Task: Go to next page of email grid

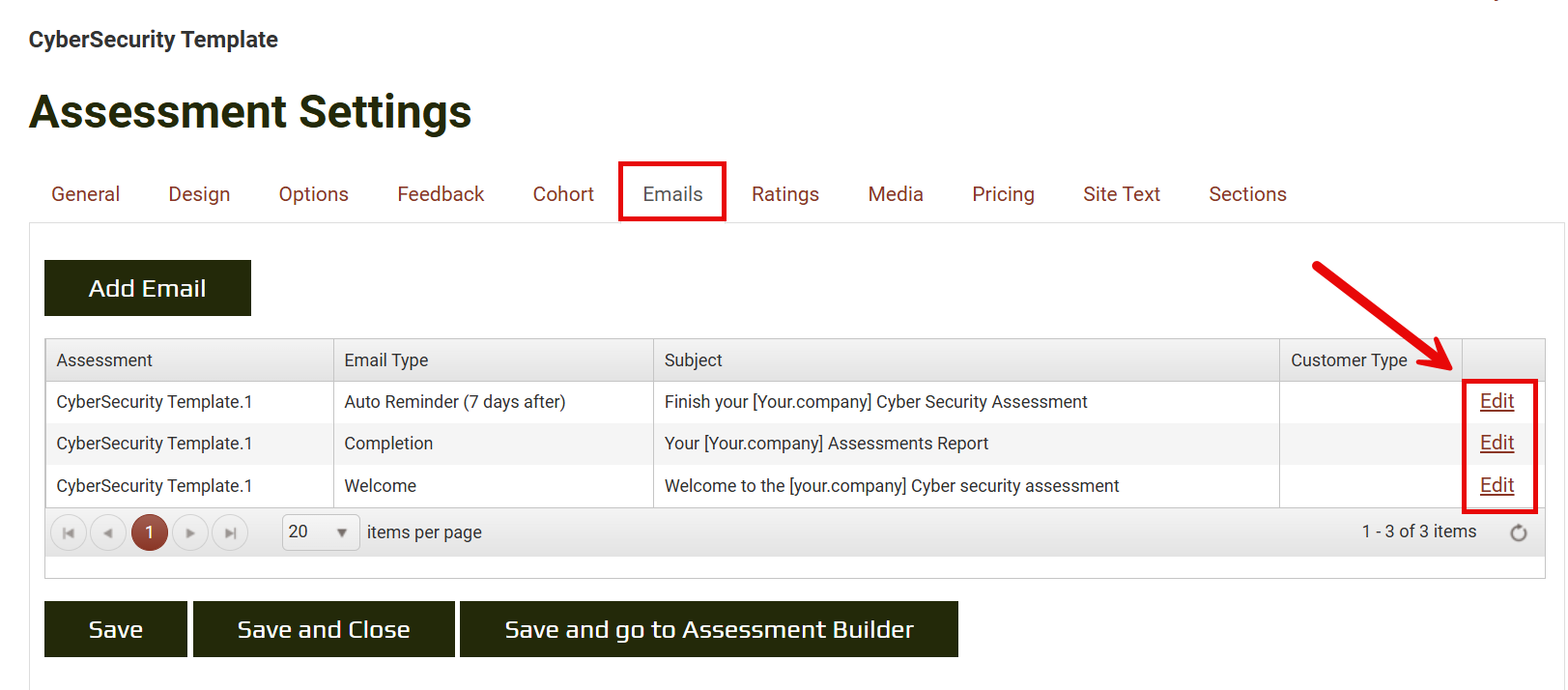Action: pos(190,532)
